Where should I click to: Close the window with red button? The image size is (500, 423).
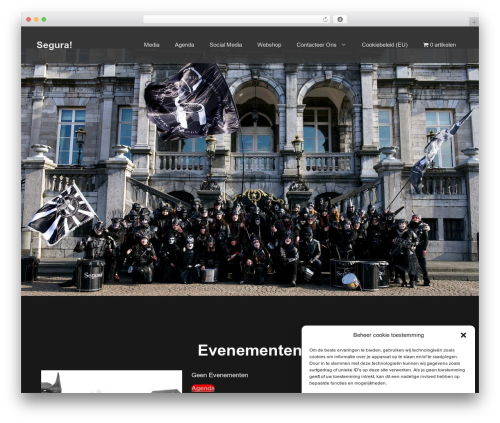(x=29, y=19)
